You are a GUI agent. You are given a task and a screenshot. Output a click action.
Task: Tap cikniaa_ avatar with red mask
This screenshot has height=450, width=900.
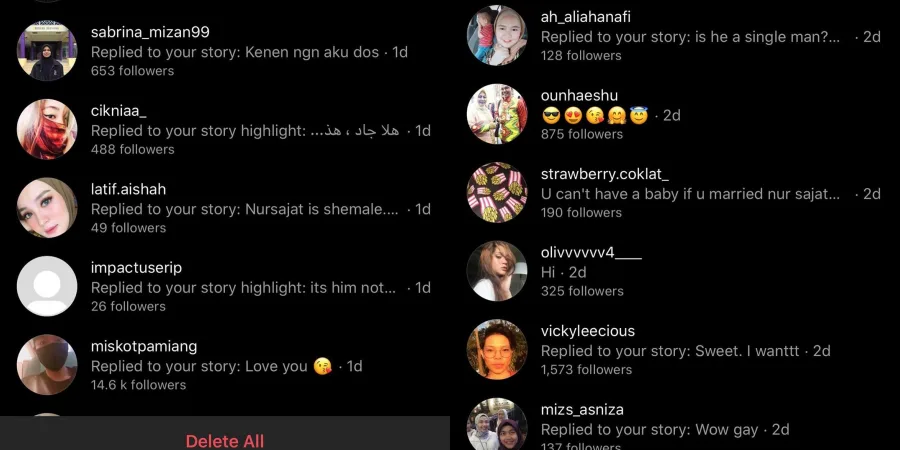coord(46,129)
